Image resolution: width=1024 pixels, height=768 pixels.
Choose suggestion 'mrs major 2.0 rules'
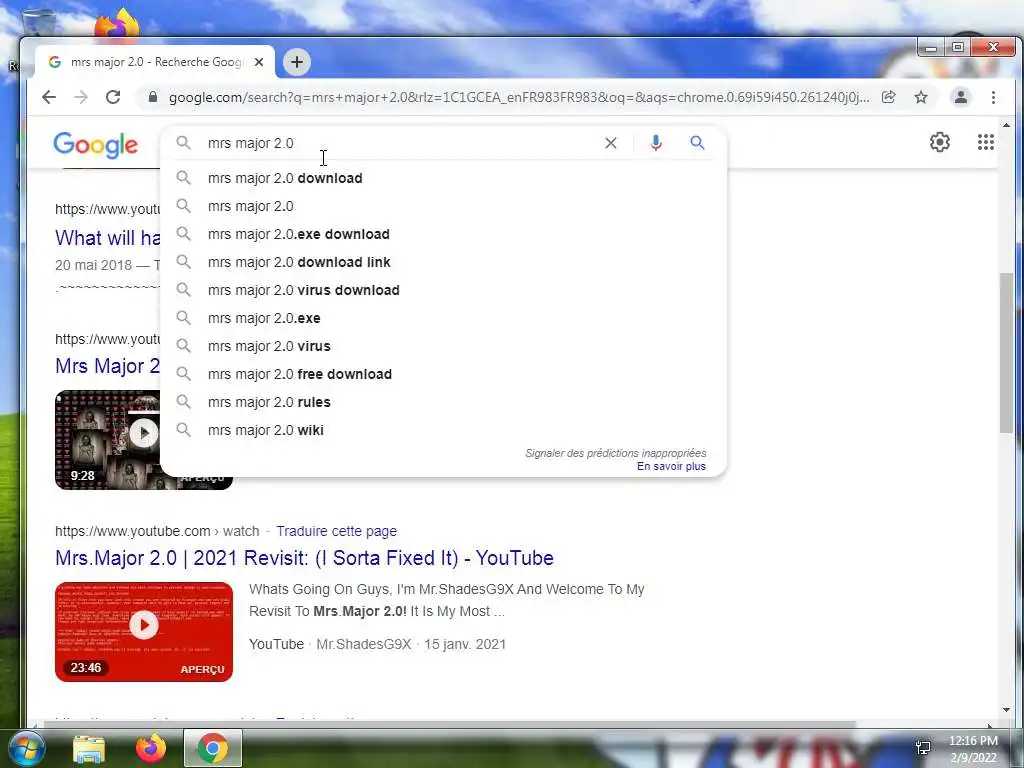[x=443, y=403]
